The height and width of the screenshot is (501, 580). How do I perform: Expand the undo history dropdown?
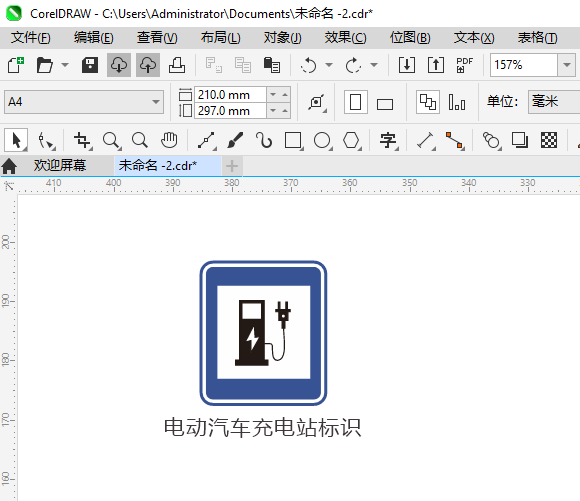pos(329,65)
